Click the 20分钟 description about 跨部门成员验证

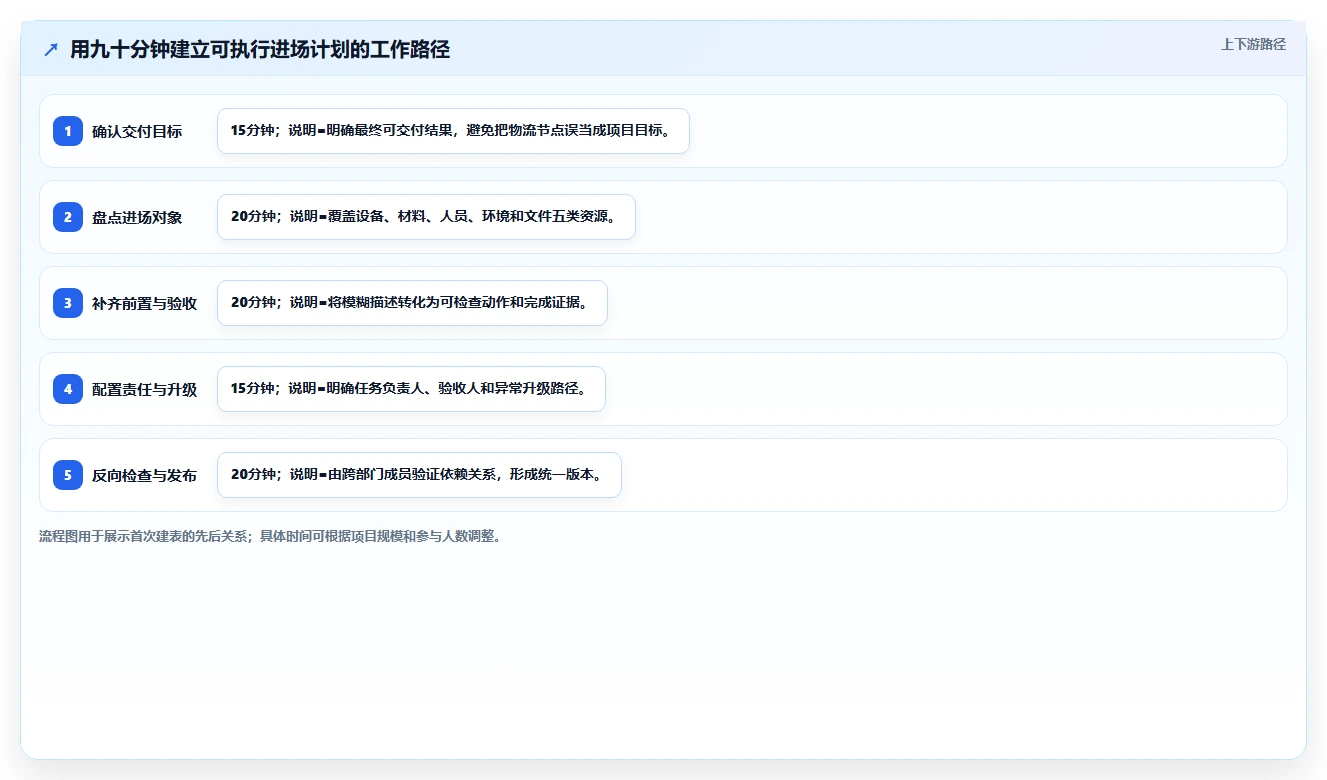click(419, 475)
